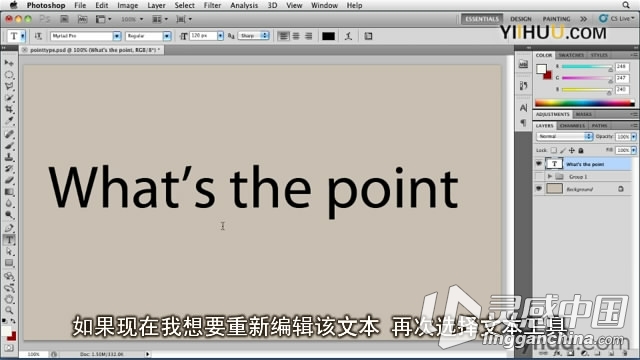Open the layer Opacity dropdown arrow
640x360 pixels.
click(633, 137)
